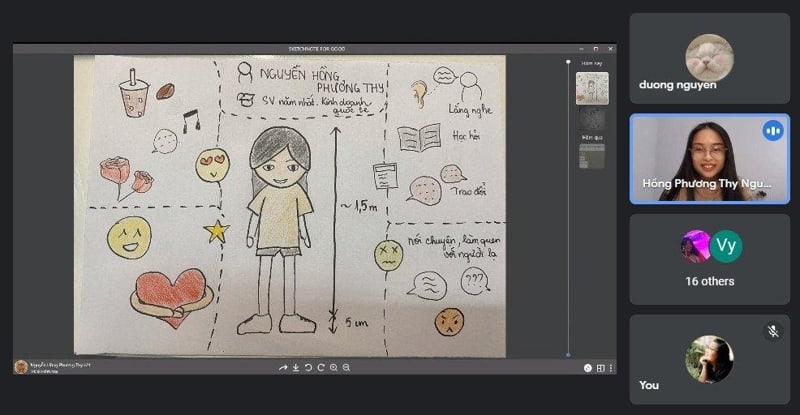This screenshot has height=415, width=800.
Task: Select the sketchnote thumbnail under Hôm nay
Action: pyautogui.click(x=592, y=87)
